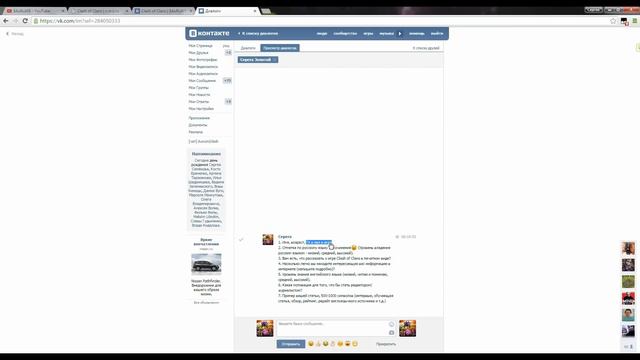Go back to the dialogs list link
This screenshot has height=360, width=640.
258,33
